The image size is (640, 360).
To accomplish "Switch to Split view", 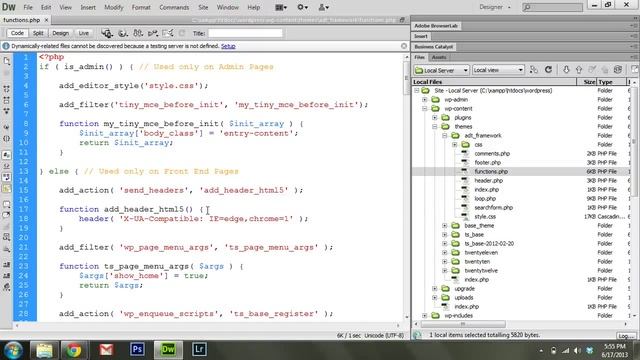I will pyautogui.click(x=38, y=33).
